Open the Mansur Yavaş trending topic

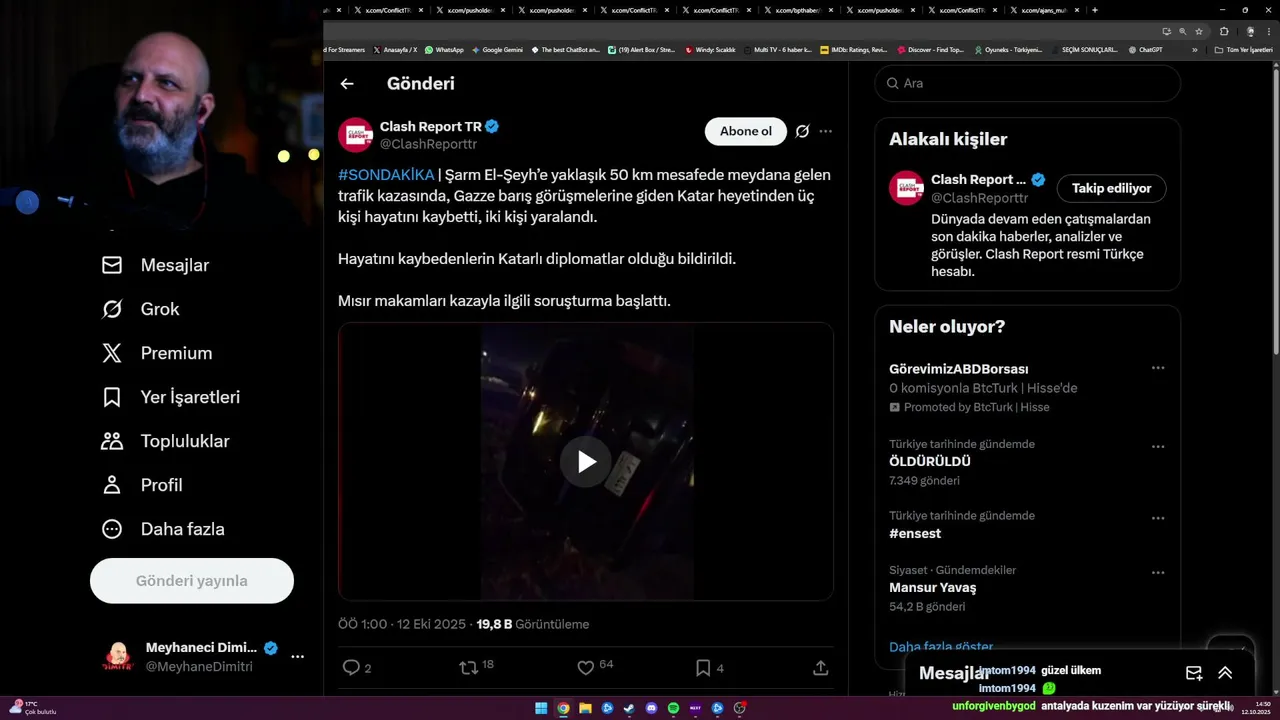(x=933, y=588)
